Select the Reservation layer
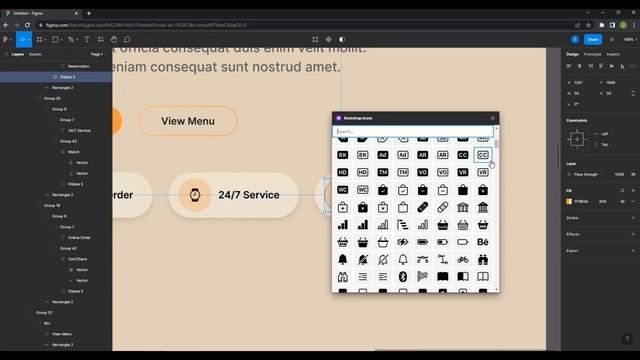Viewport: 640px width, 360px height. tap(78, 66)
